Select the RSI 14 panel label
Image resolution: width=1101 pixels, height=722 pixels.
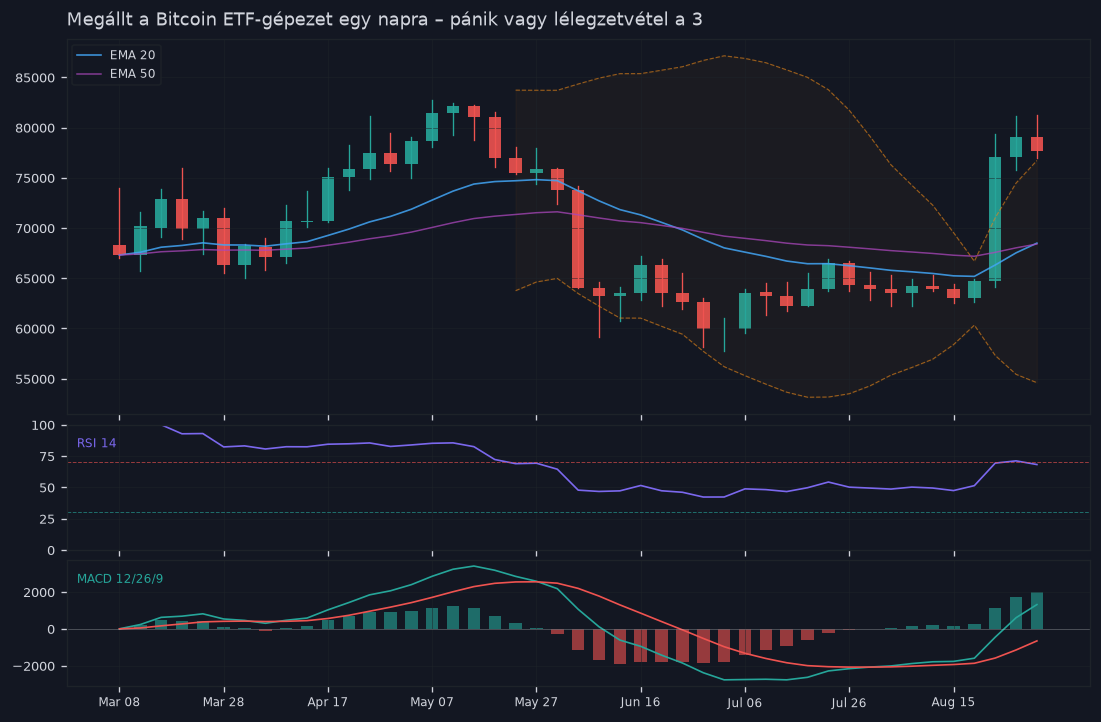(97, 443)
